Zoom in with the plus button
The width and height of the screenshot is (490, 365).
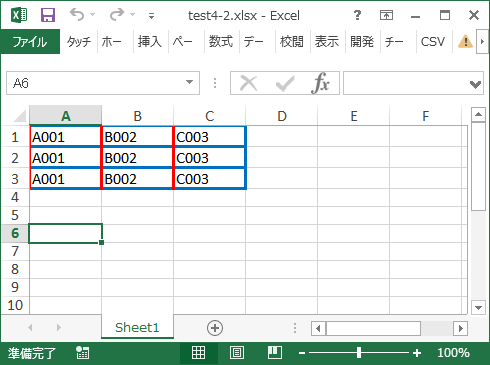417,353
